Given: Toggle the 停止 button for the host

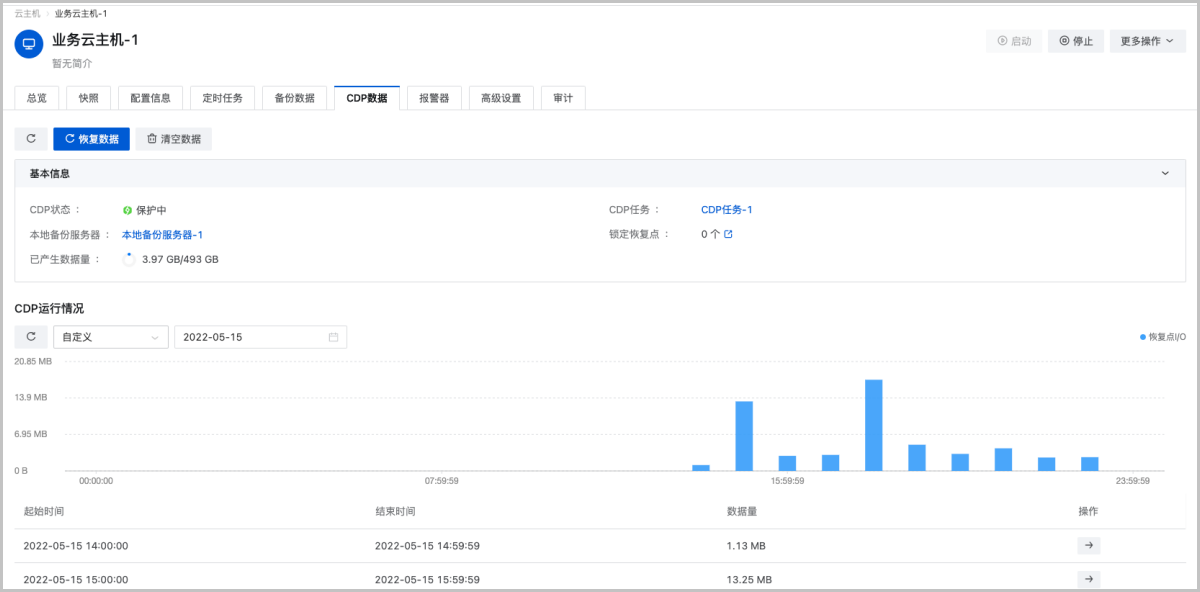Looking at the screenshot, I should point(1075,40).
